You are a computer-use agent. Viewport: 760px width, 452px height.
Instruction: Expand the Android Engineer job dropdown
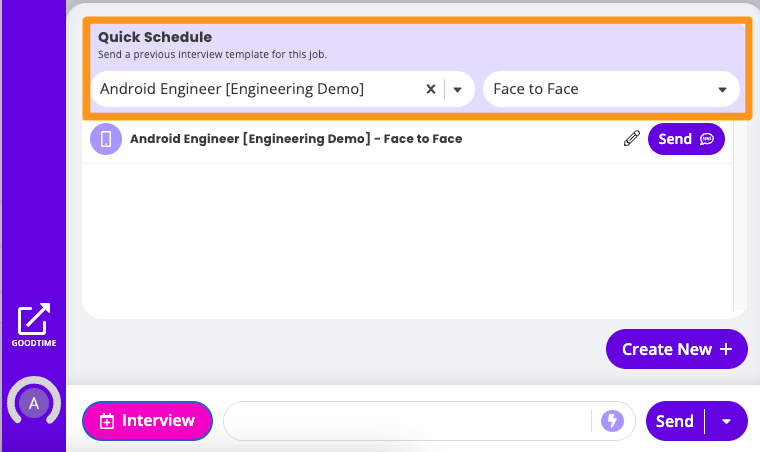(457, 89)
